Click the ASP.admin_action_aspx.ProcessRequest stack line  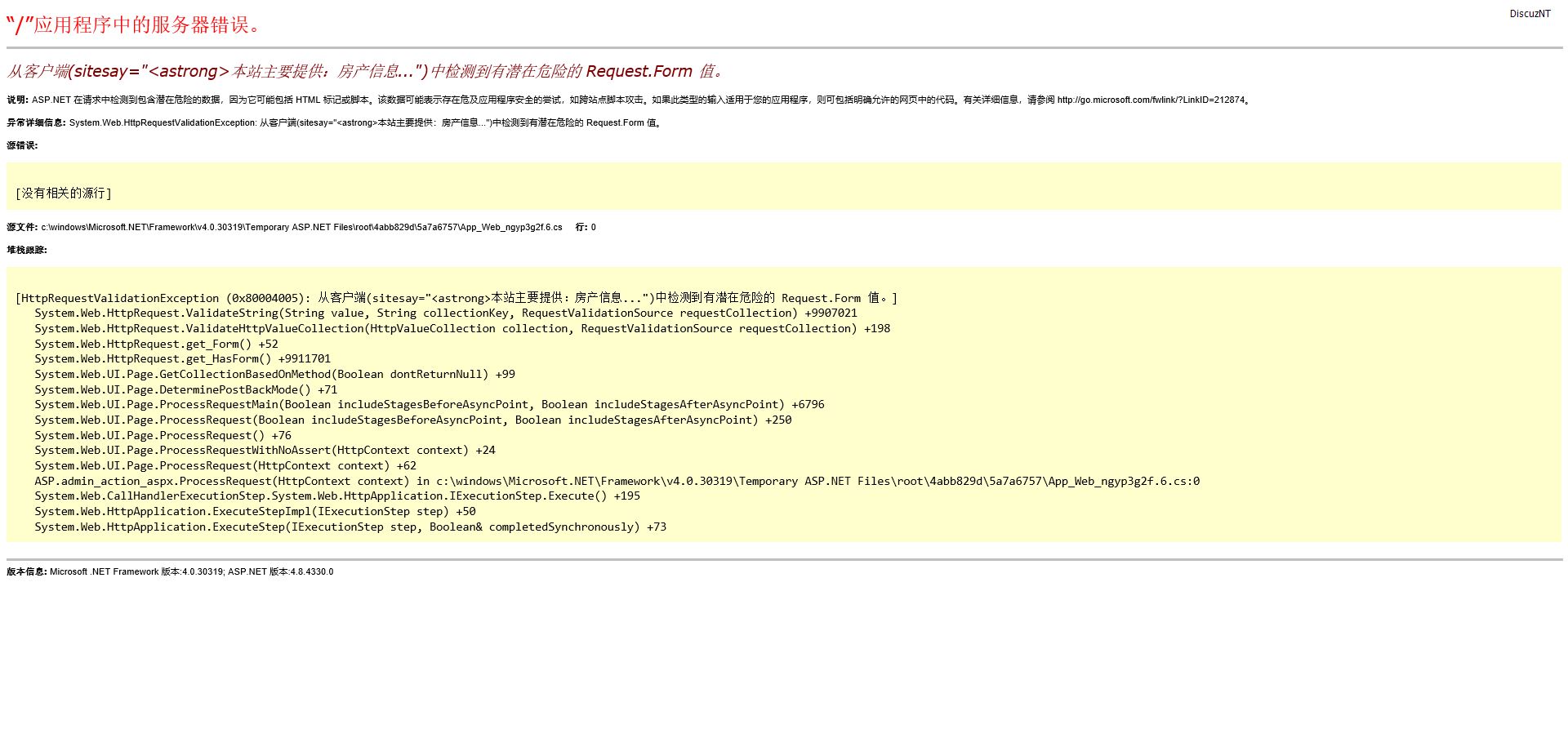pyautogui.click(x=617, y=482)
